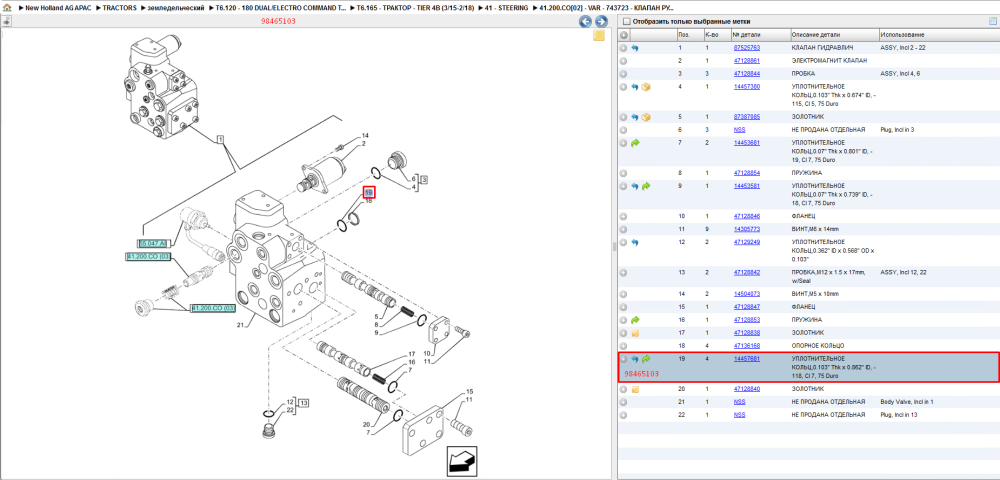Add part 87525763 using its plus icon
This screenshot has height=480, width=1000.
624,48
